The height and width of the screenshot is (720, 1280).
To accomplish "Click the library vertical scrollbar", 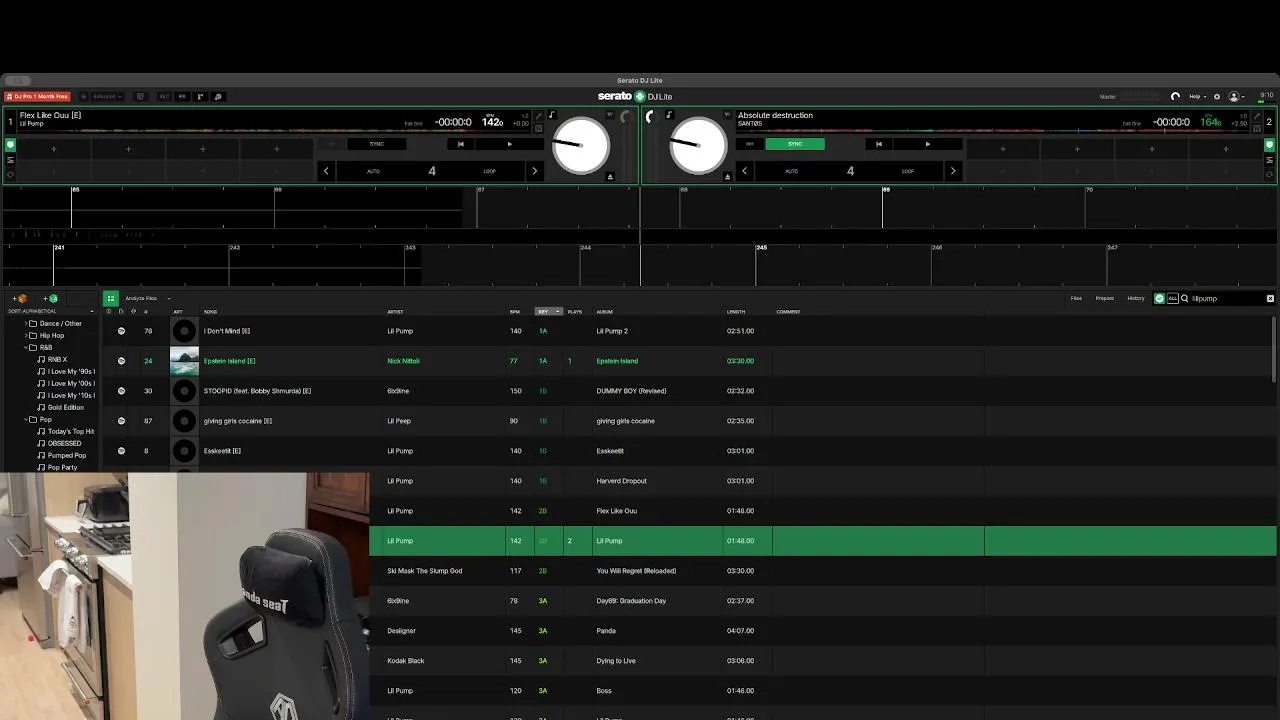I will (1274, 350).
